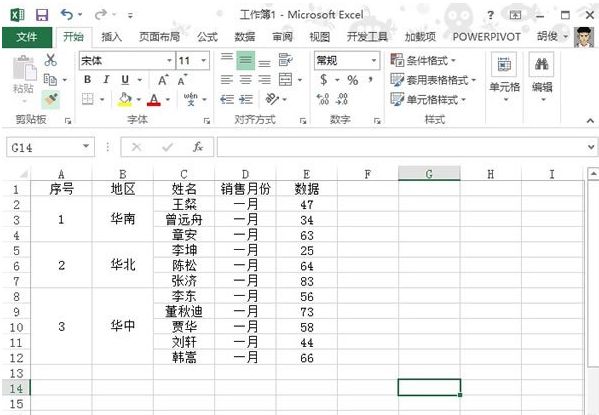599x415 pixels.
Task: Click the user account name 胡俊
Action: pyautogui.click(x=547, y=36)
